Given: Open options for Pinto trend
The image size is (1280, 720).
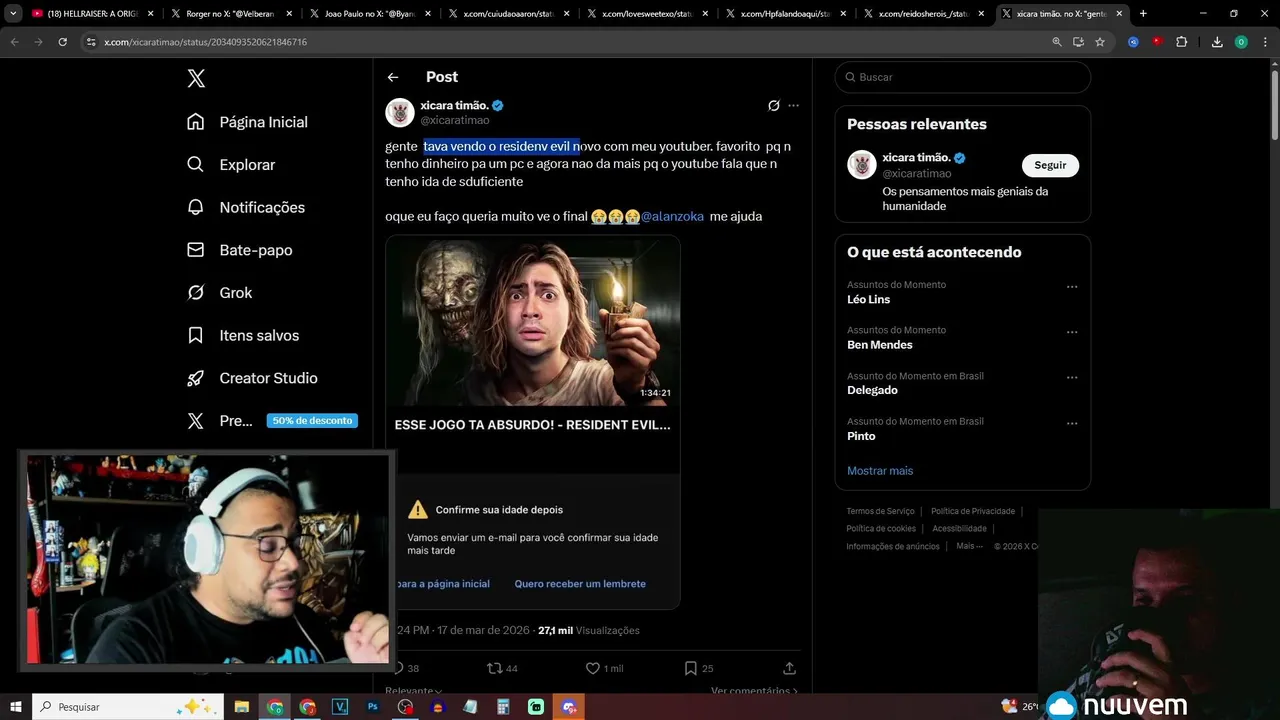Looking at the screenshot, I should click(1072, 424).
